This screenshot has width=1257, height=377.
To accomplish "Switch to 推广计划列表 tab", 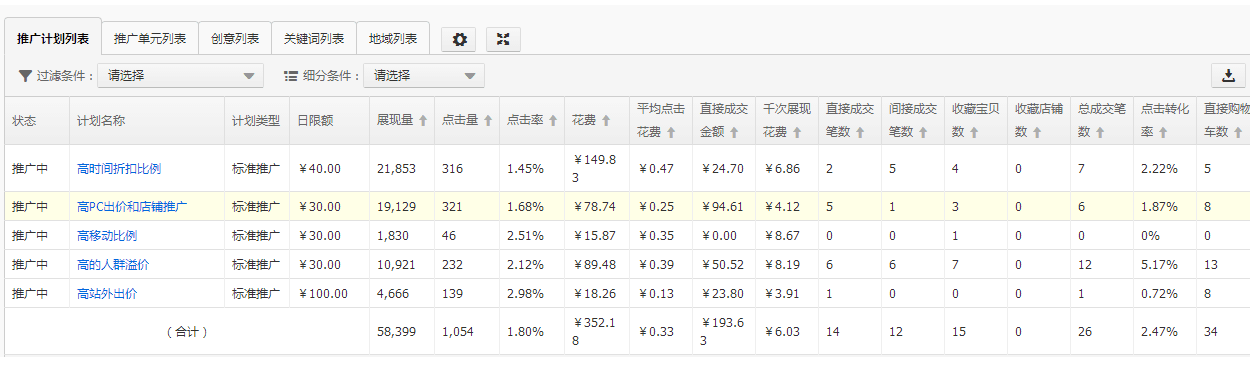I will [53, 39].
